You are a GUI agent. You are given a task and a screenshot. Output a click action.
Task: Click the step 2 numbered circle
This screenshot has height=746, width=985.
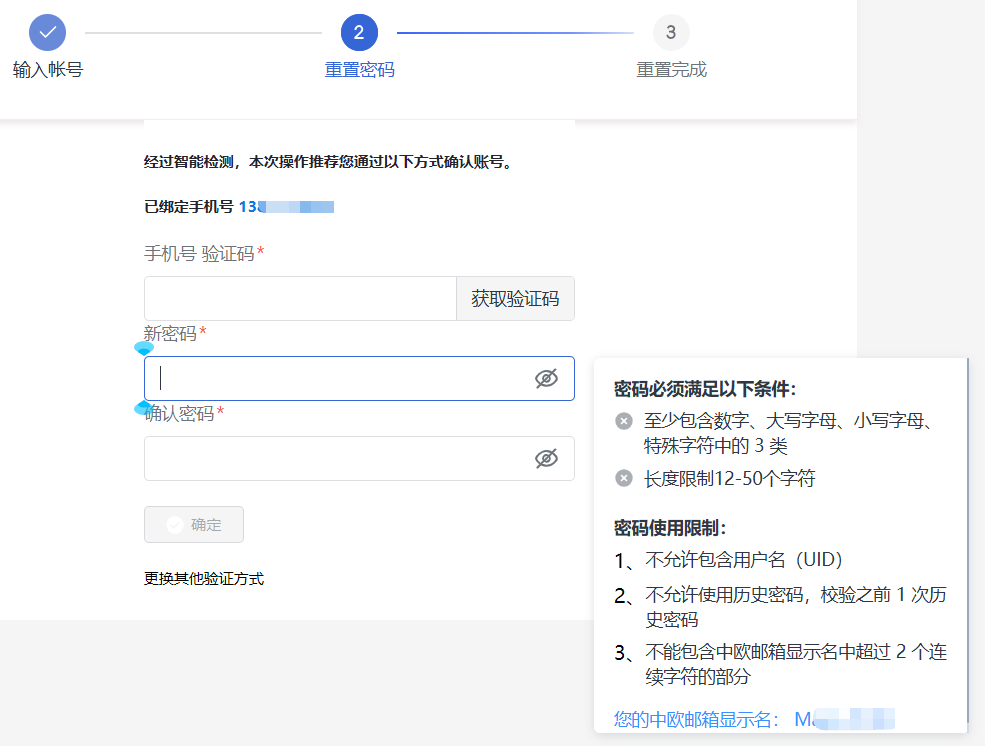359,32
